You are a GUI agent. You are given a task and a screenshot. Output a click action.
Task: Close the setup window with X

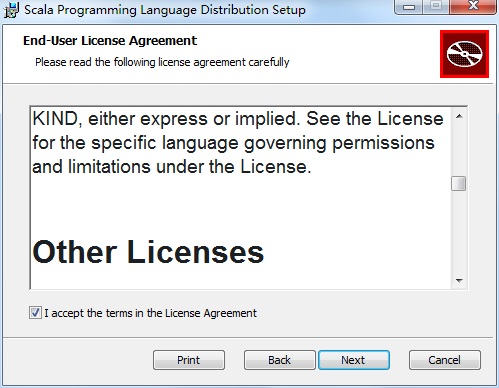pos(473,6)
